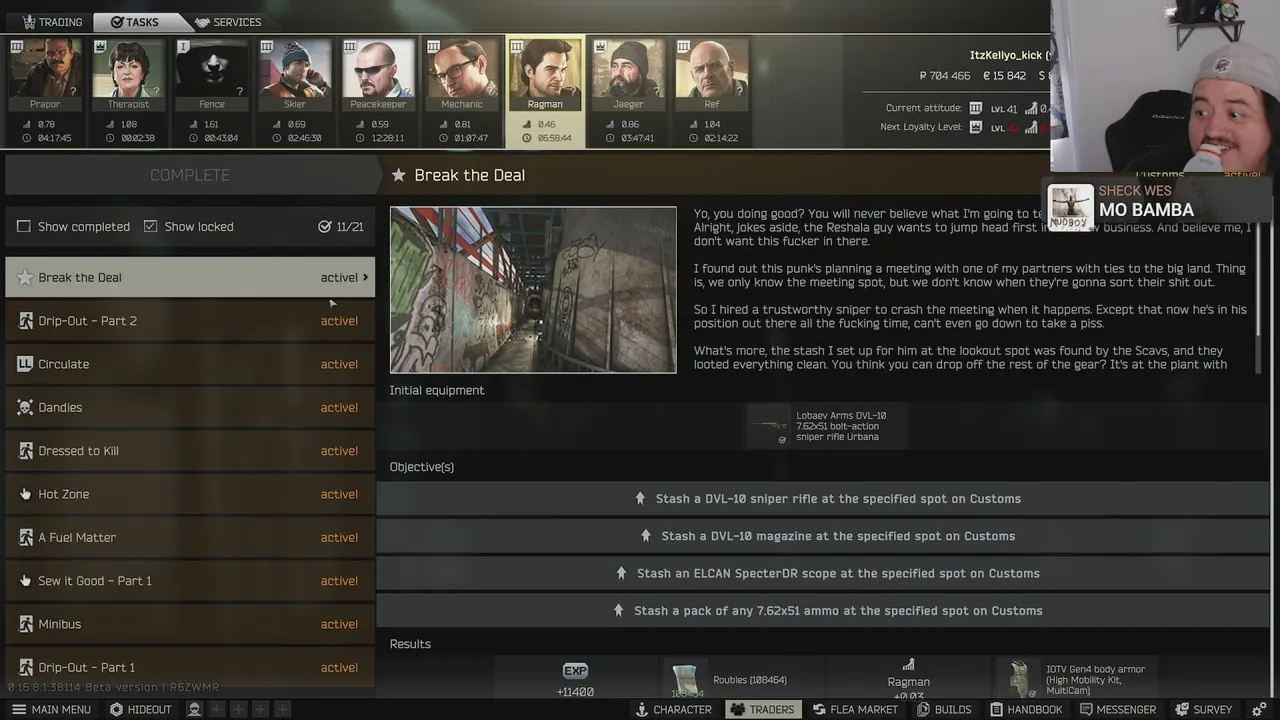Open the Survey
This screenshot has height=720, width=1280.
click(1203, 709)
